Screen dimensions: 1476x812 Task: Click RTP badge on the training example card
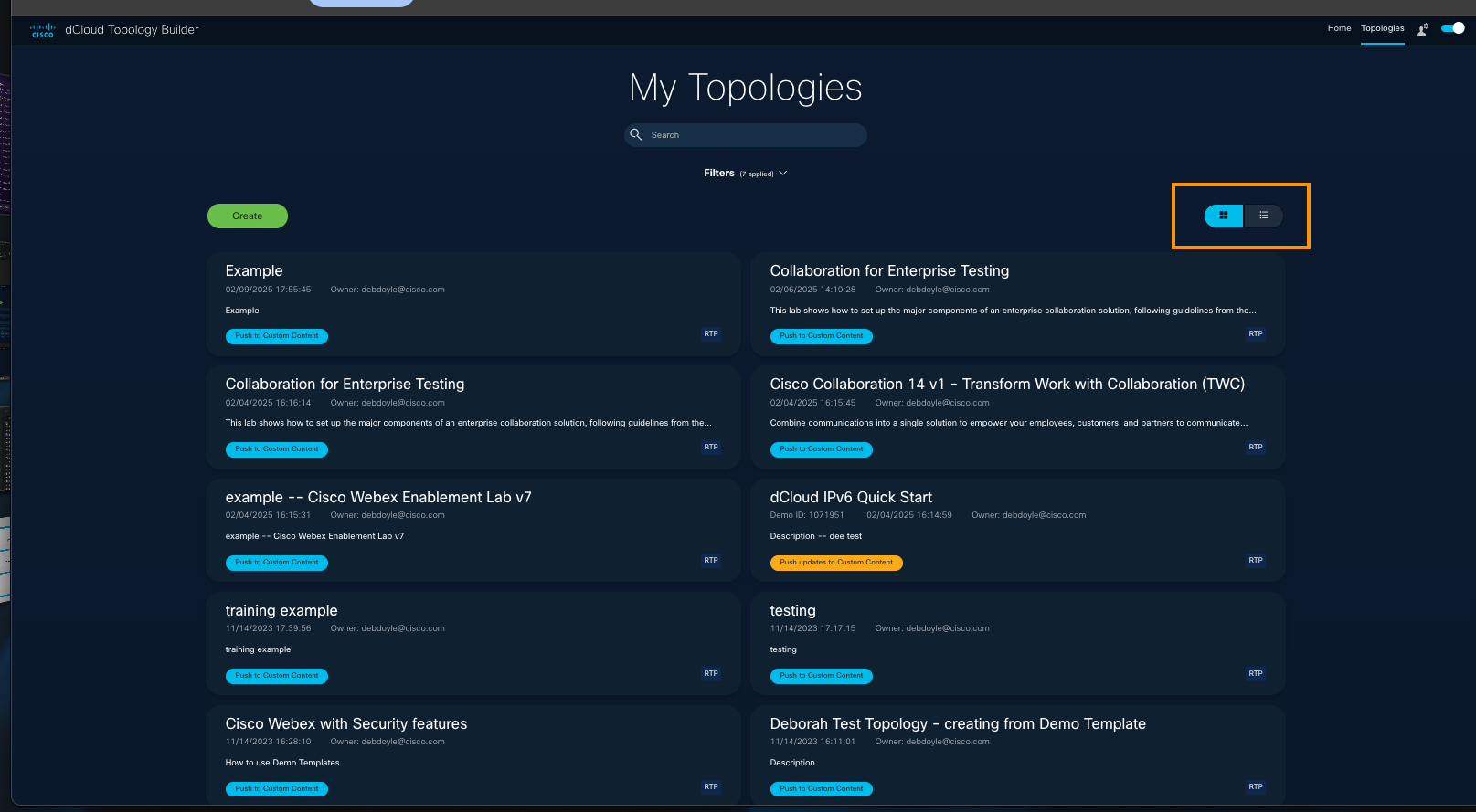click(x=711, y=674)
